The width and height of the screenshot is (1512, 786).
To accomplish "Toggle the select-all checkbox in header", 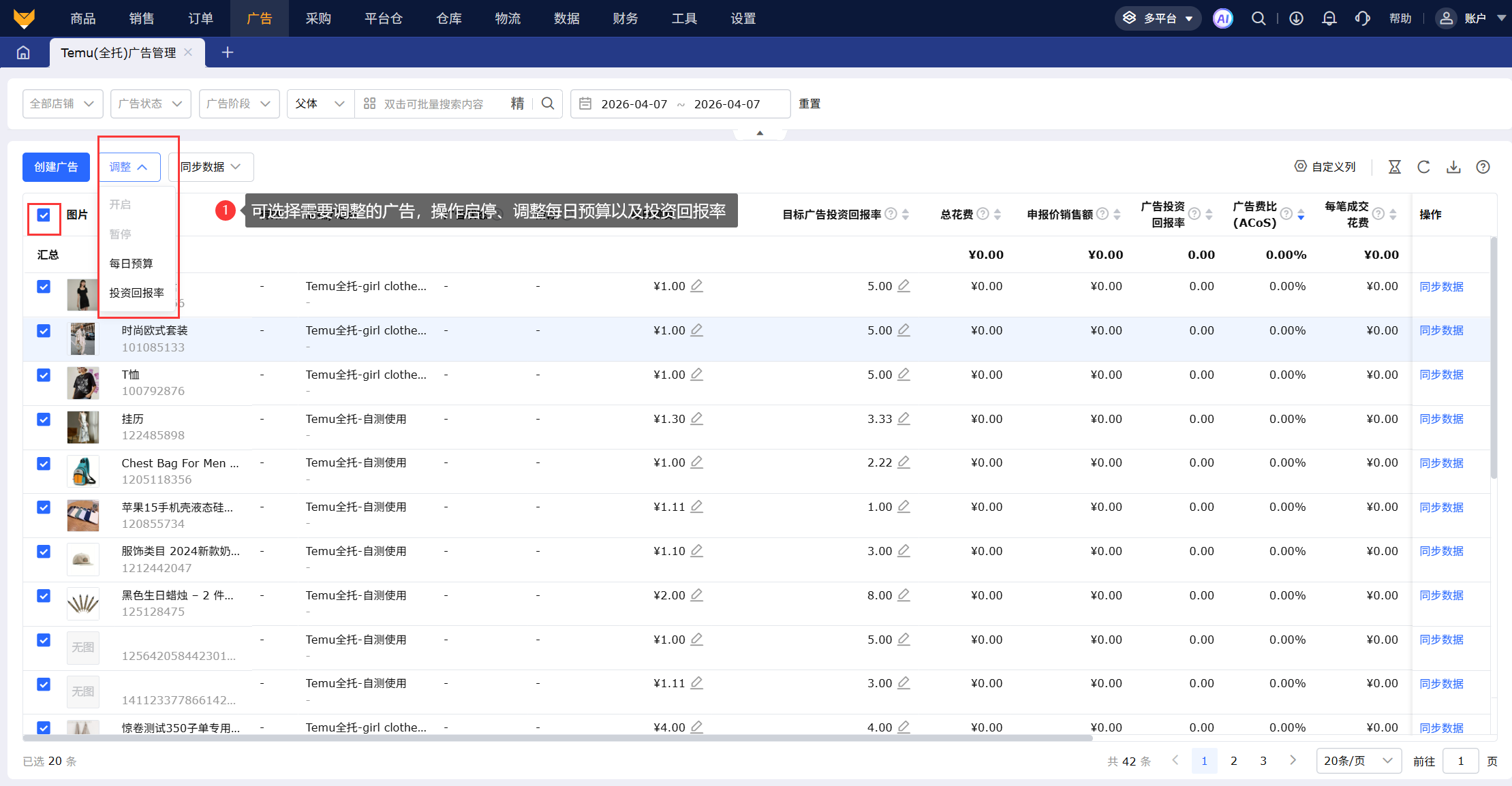I will pos(44,215).
